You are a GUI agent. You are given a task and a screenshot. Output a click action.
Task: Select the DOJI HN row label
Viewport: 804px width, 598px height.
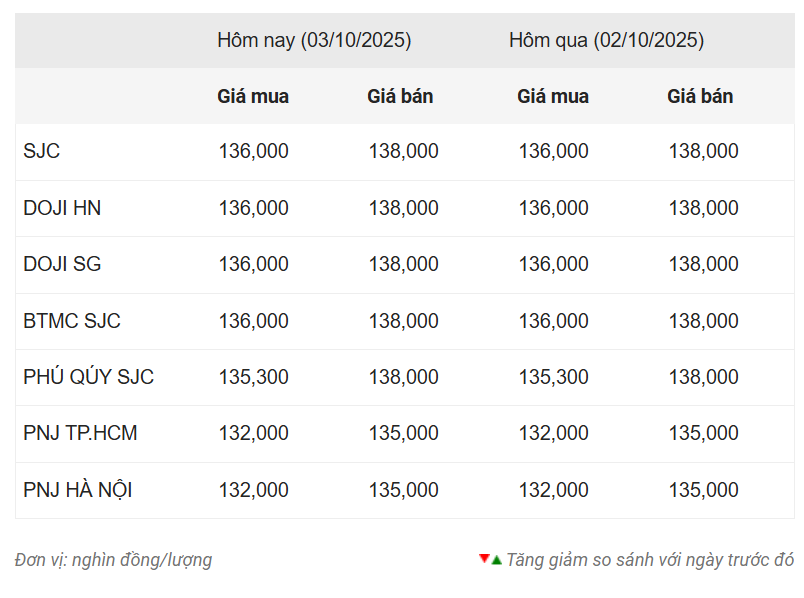(62, 208)
